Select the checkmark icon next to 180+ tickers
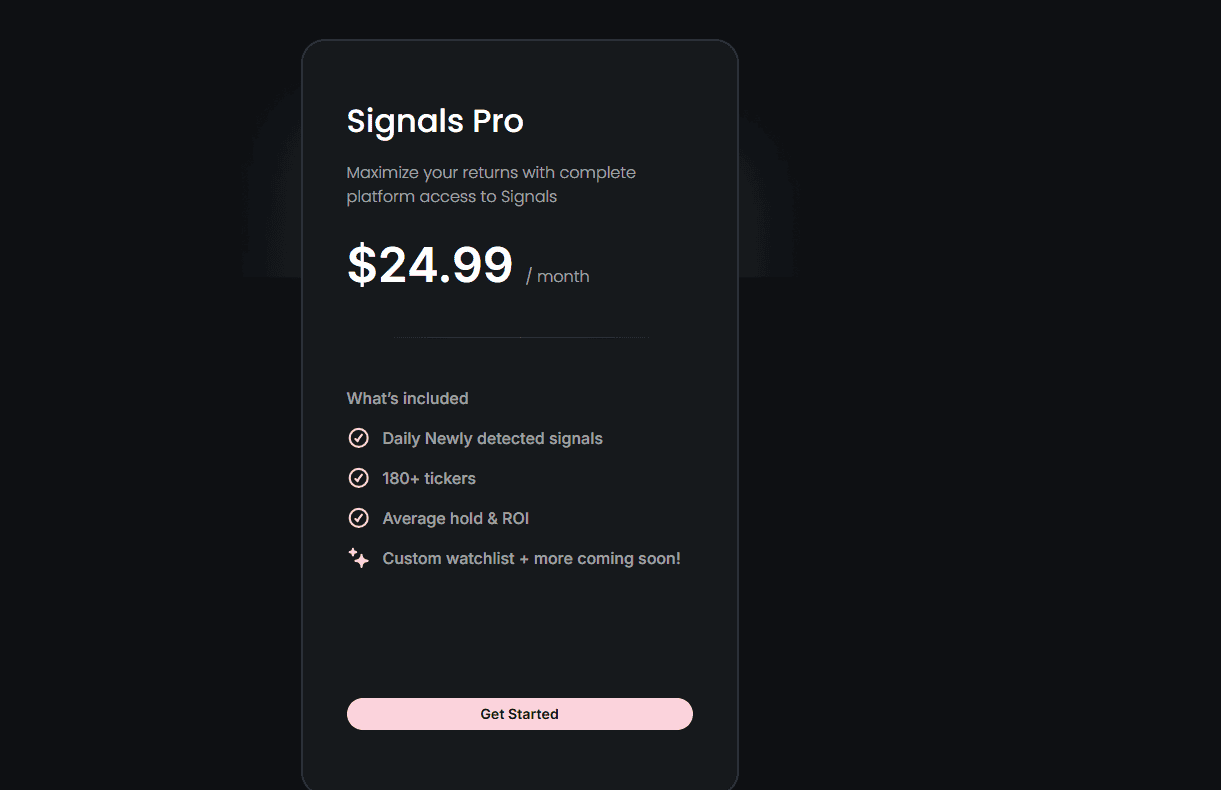The height and width of the screenshot is (790, 1221). (359, 478)
